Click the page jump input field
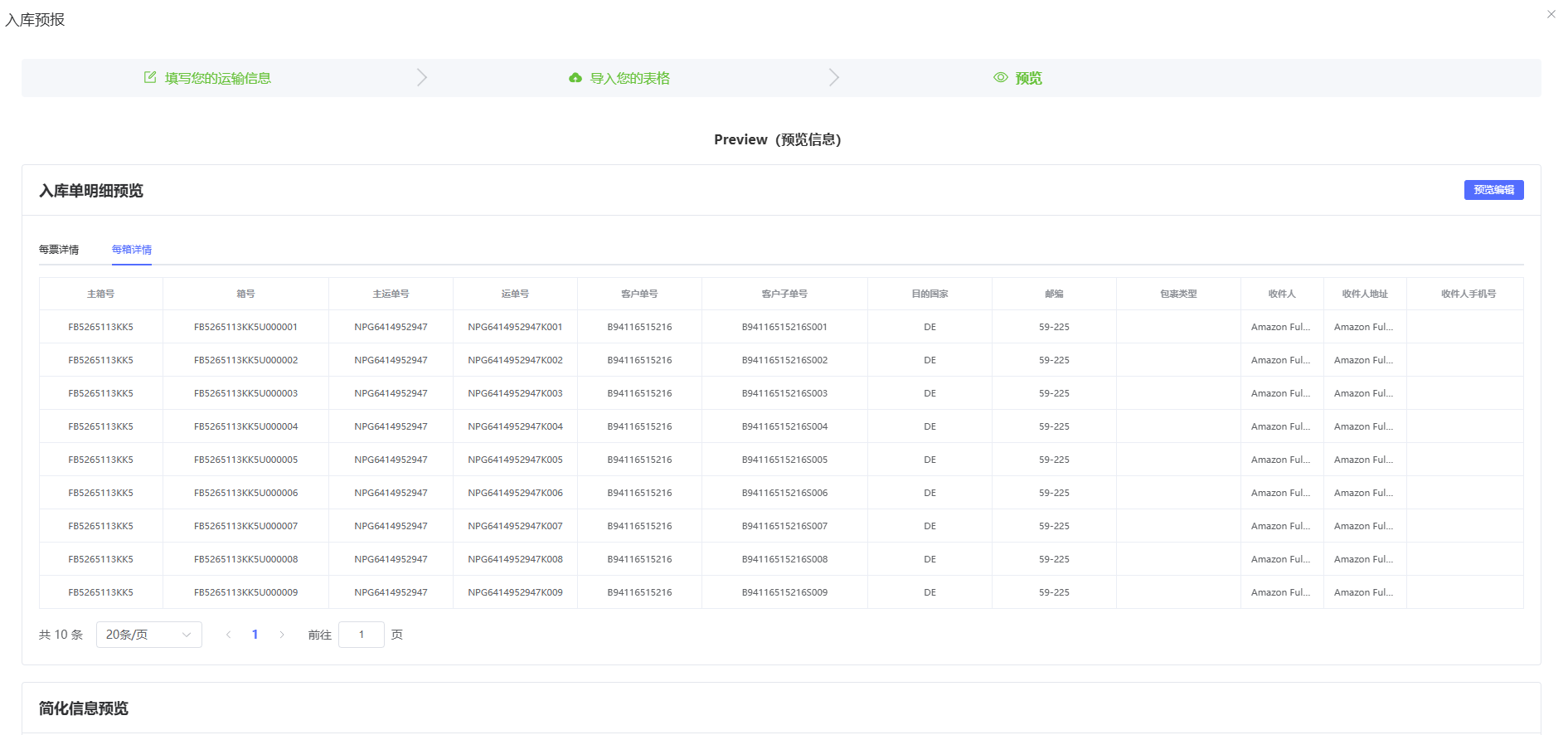Viewport: 1568px width, 735px height. (x=362, y=635)
